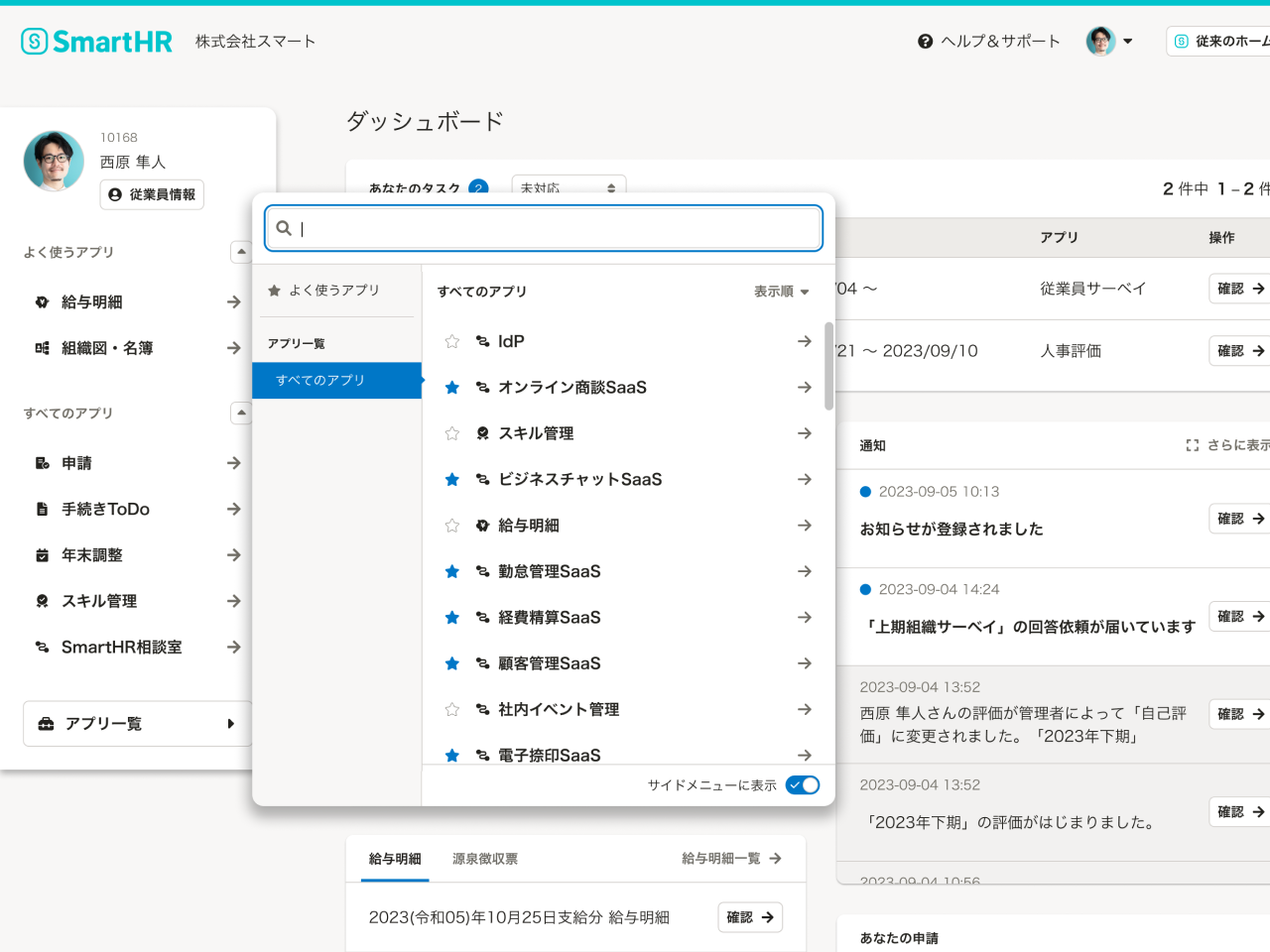Image resolution: width=1270 pixels, height=952 pixels.
Task: Click さらに表示 in notifications
Action: click(x=1228, y=445)
